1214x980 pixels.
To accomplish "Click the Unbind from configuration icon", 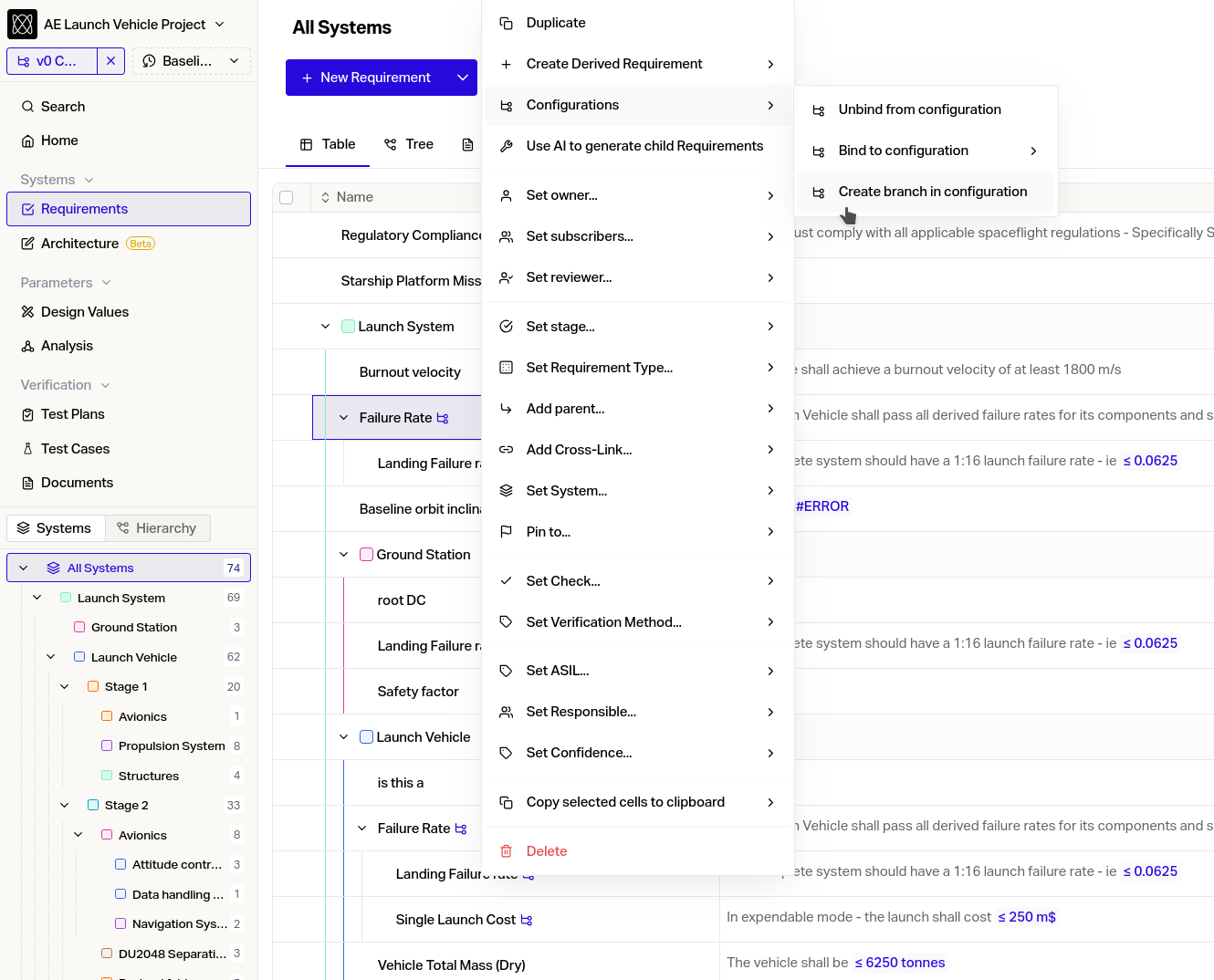I will click(x=819, y=109).
